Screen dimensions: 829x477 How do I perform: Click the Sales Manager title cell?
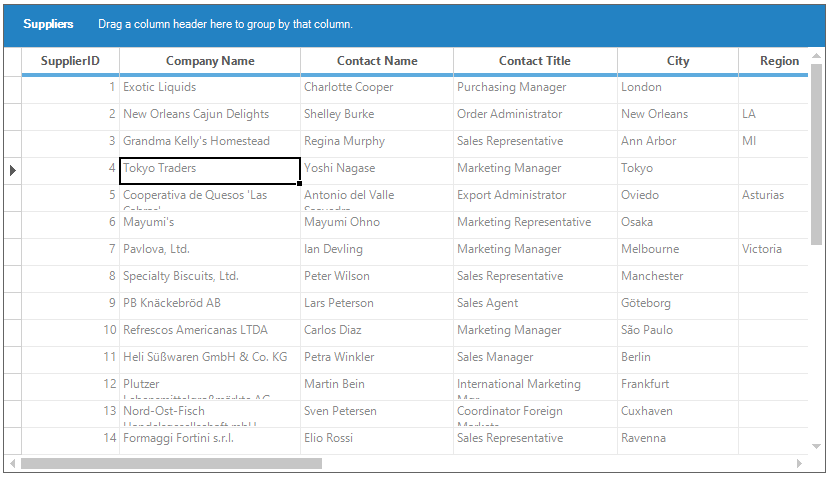tap(535, 360)
